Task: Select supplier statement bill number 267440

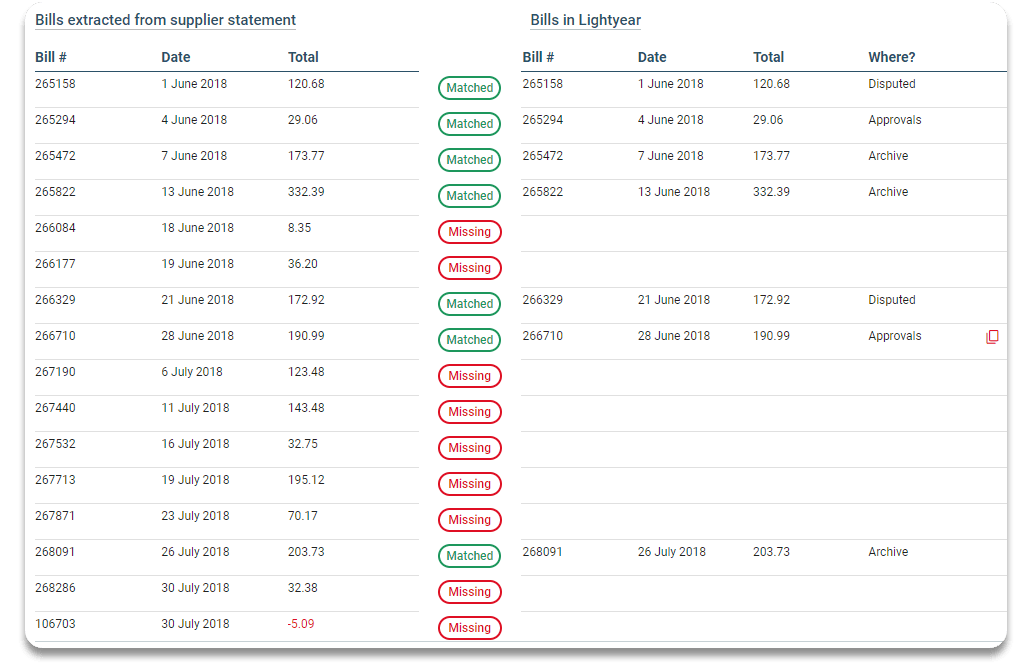Action: pyautogui.click(x=55, y=408)
